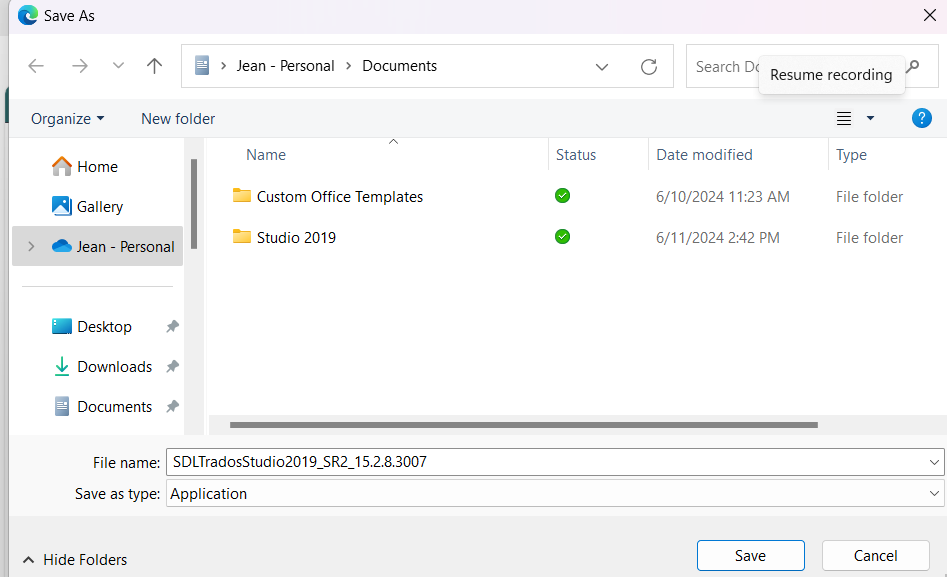This screenshot has height=577, width=947.
Task: Sort by Type column header
Action: (x=851, y=155)
